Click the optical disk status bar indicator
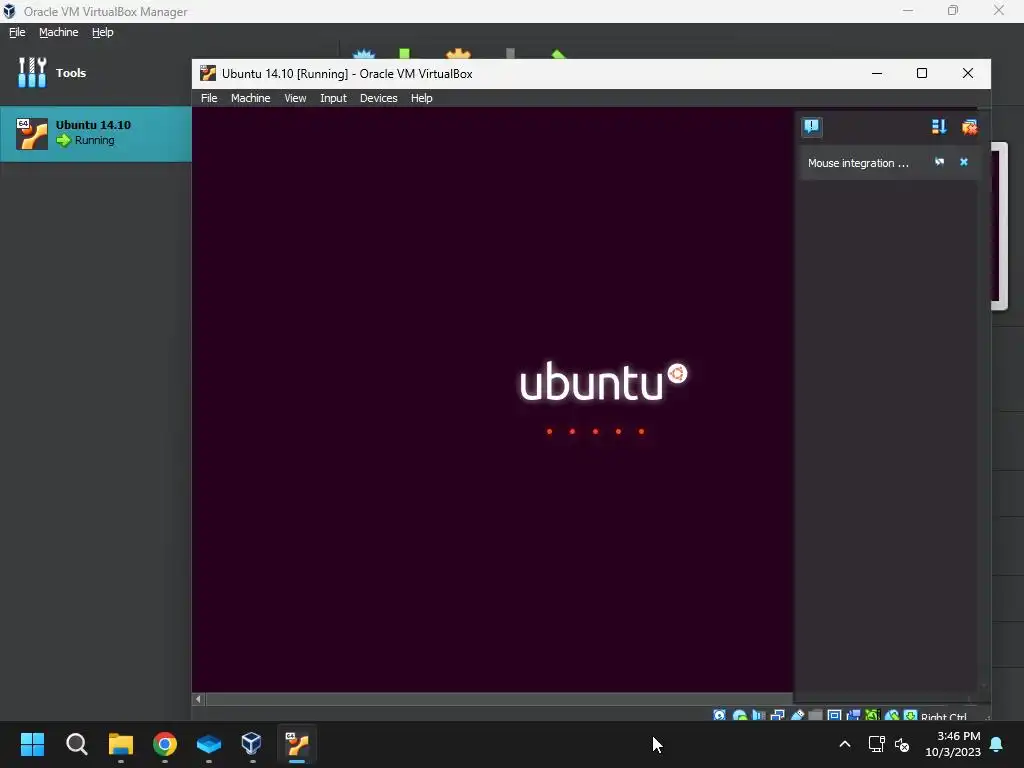Screen dimensions: 1024x768 (x=740, y=715)
